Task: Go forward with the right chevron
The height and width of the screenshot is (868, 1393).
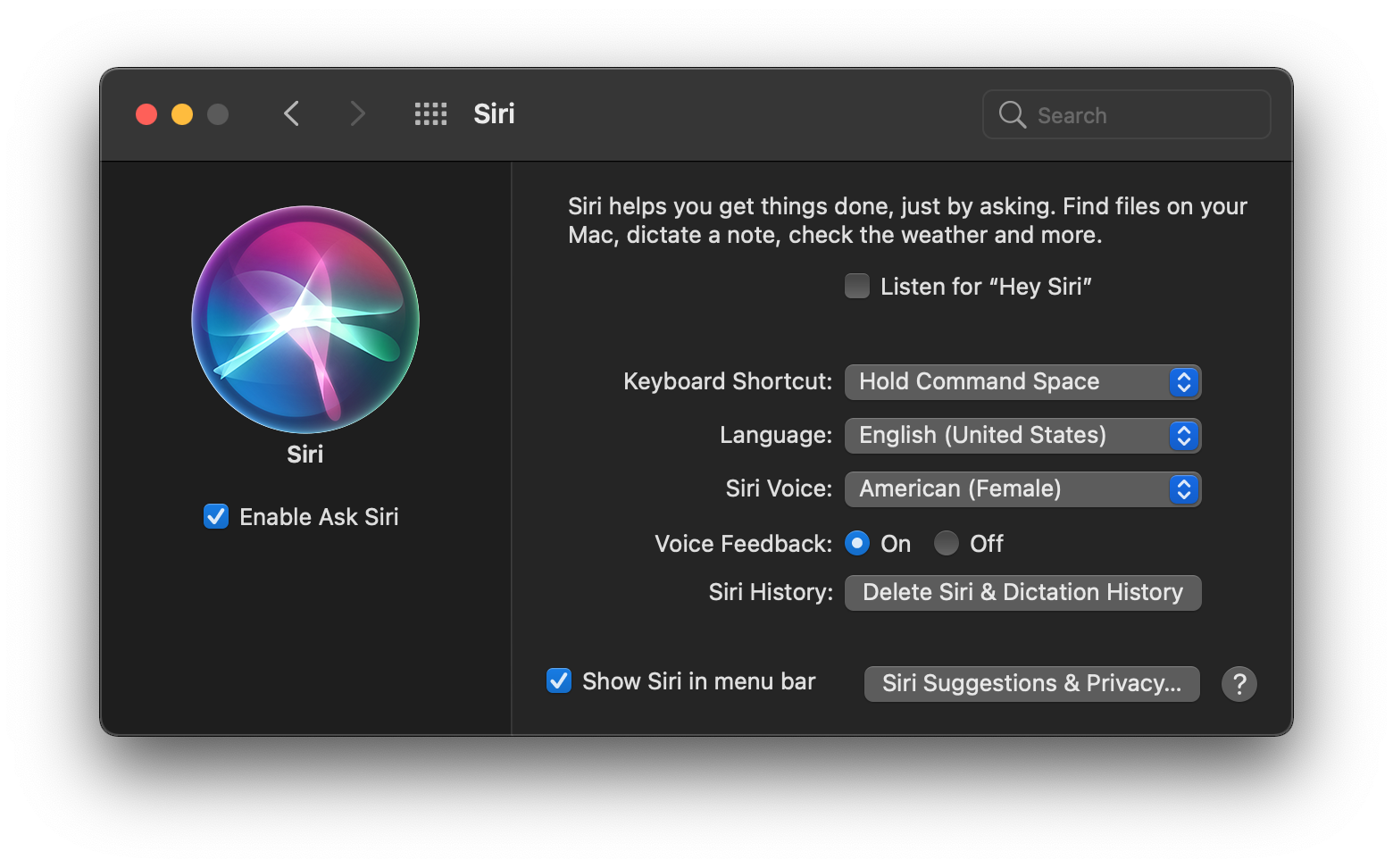Action: [x=357, y=114]
